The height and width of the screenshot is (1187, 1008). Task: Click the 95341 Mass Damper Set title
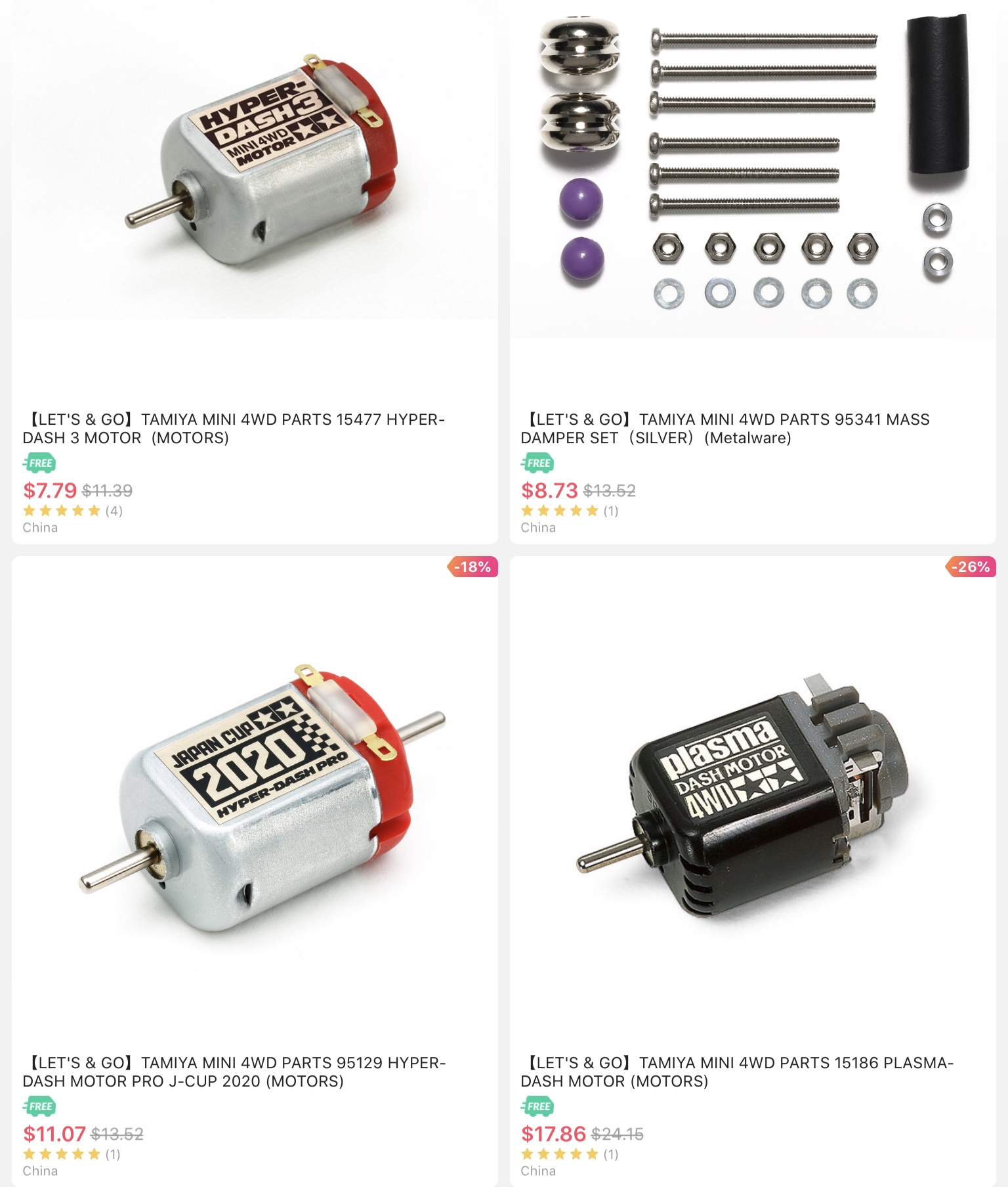(x=725, y=428)
